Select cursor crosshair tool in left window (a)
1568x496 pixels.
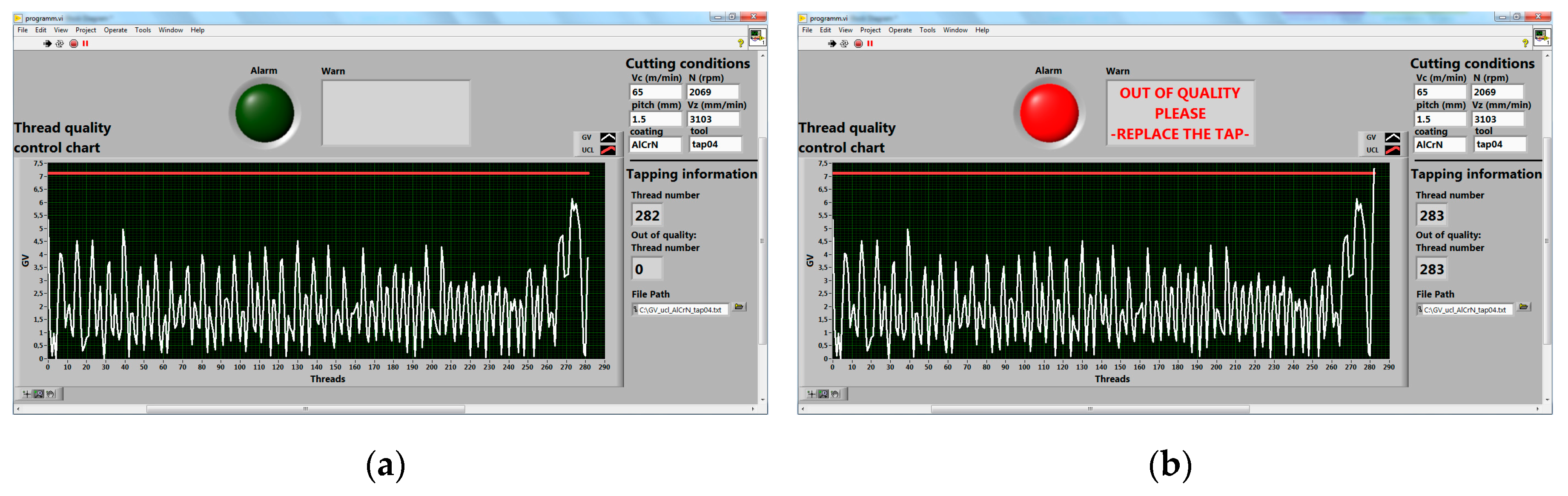tap(27, 394)
